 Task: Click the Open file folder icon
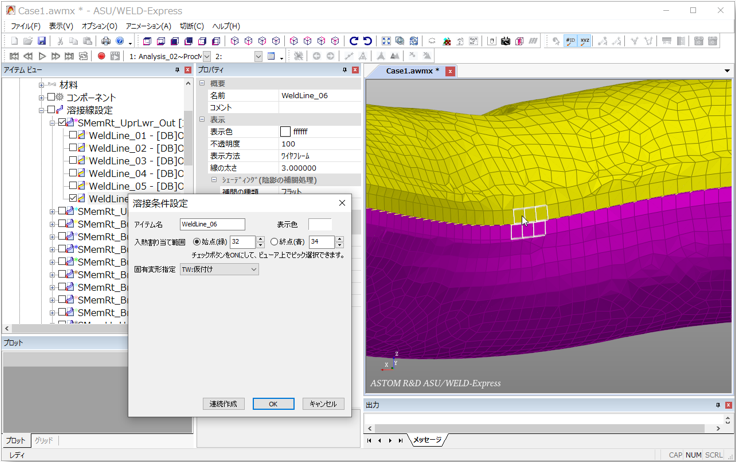coord(28,41)
